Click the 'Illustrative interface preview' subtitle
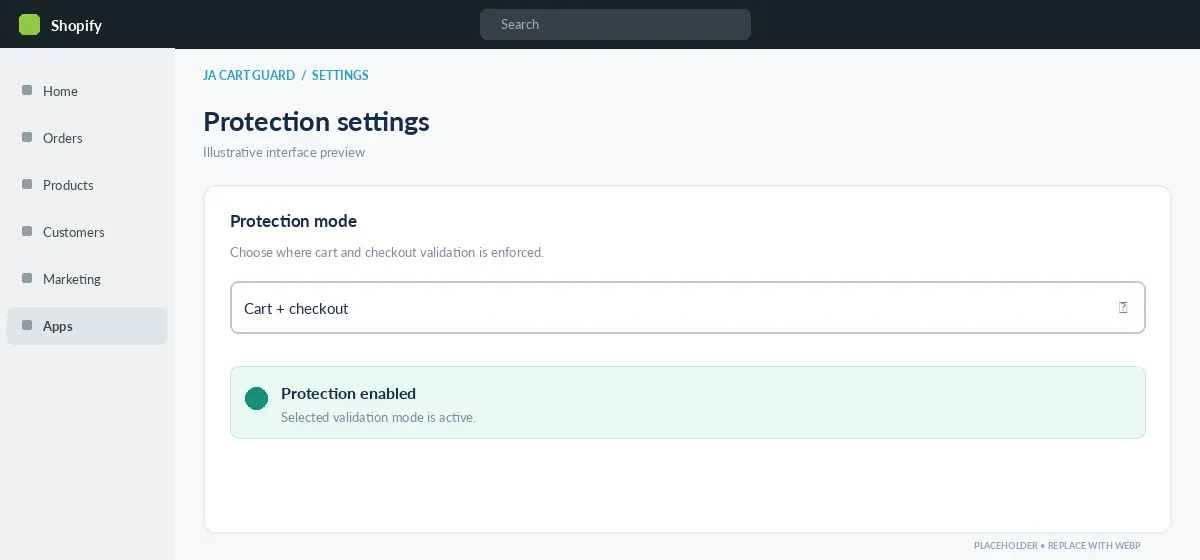 (x=284, y=153)
